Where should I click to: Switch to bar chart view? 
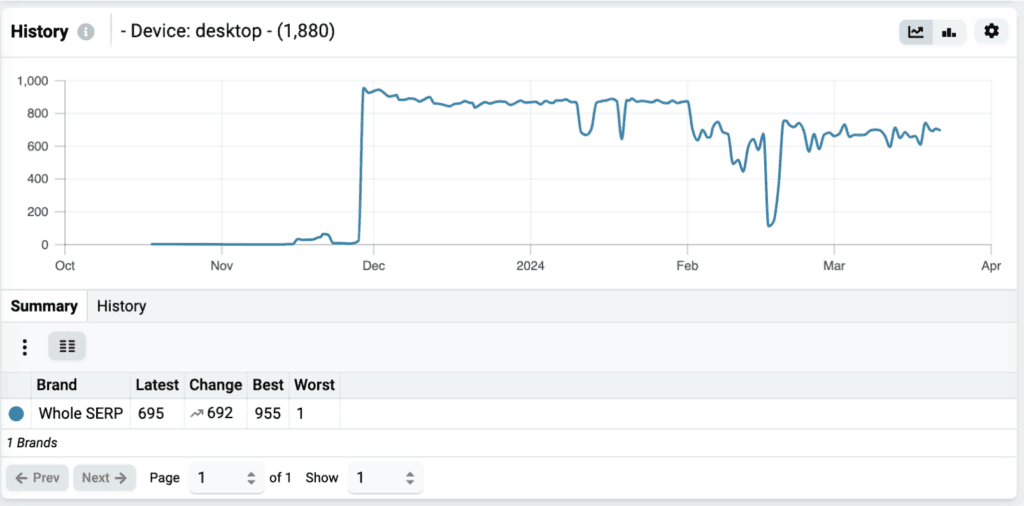point(949,31)
